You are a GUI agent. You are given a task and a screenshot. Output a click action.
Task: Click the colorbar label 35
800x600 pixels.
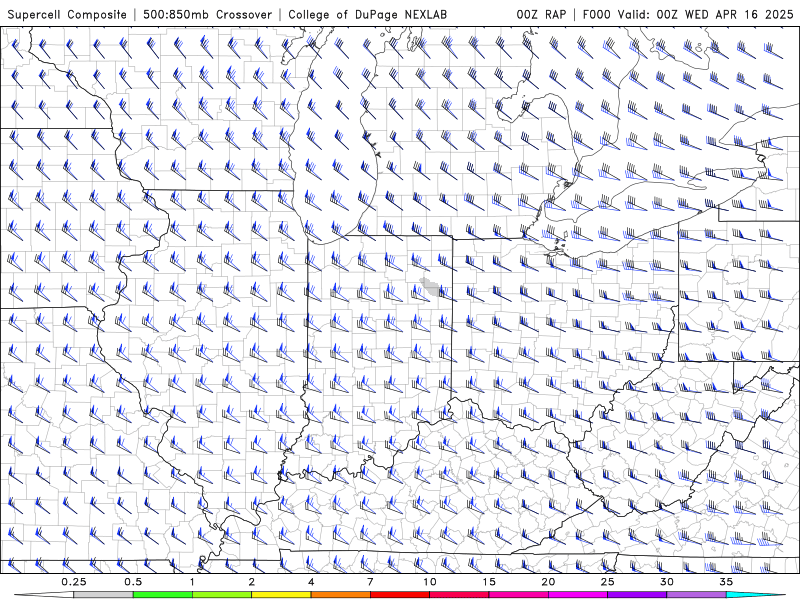coord(726,582)
